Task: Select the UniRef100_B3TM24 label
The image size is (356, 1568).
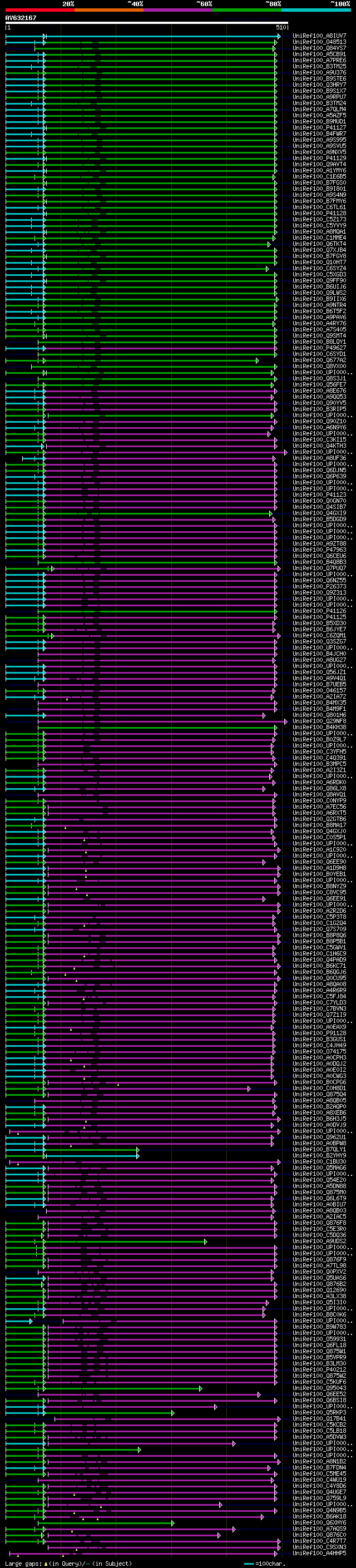Action: pos(319,103)
